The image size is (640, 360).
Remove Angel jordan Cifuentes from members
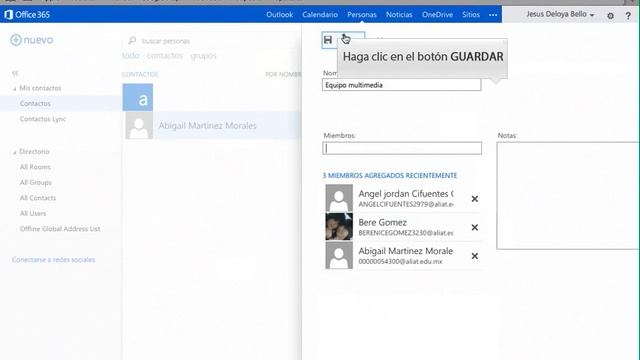[475, 199]
